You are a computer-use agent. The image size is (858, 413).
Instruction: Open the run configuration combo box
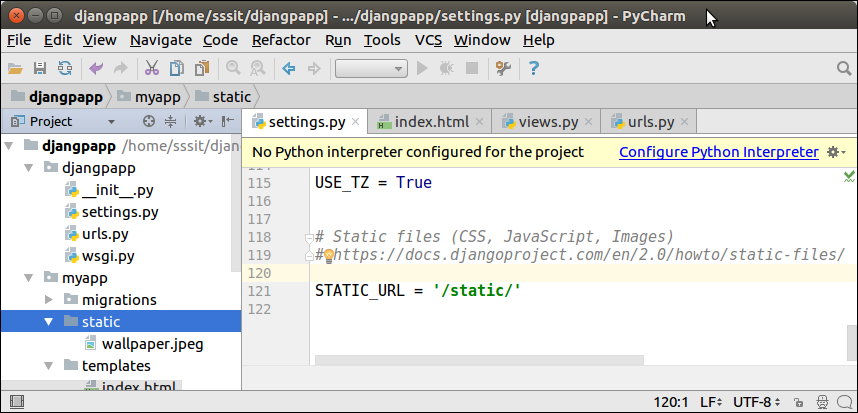371,68
